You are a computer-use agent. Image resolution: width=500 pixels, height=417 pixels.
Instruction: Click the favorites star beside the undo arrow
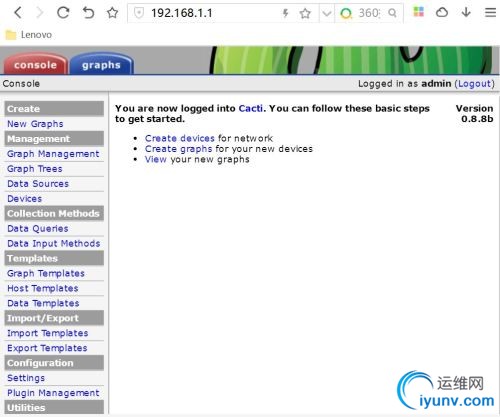point(112,13)
